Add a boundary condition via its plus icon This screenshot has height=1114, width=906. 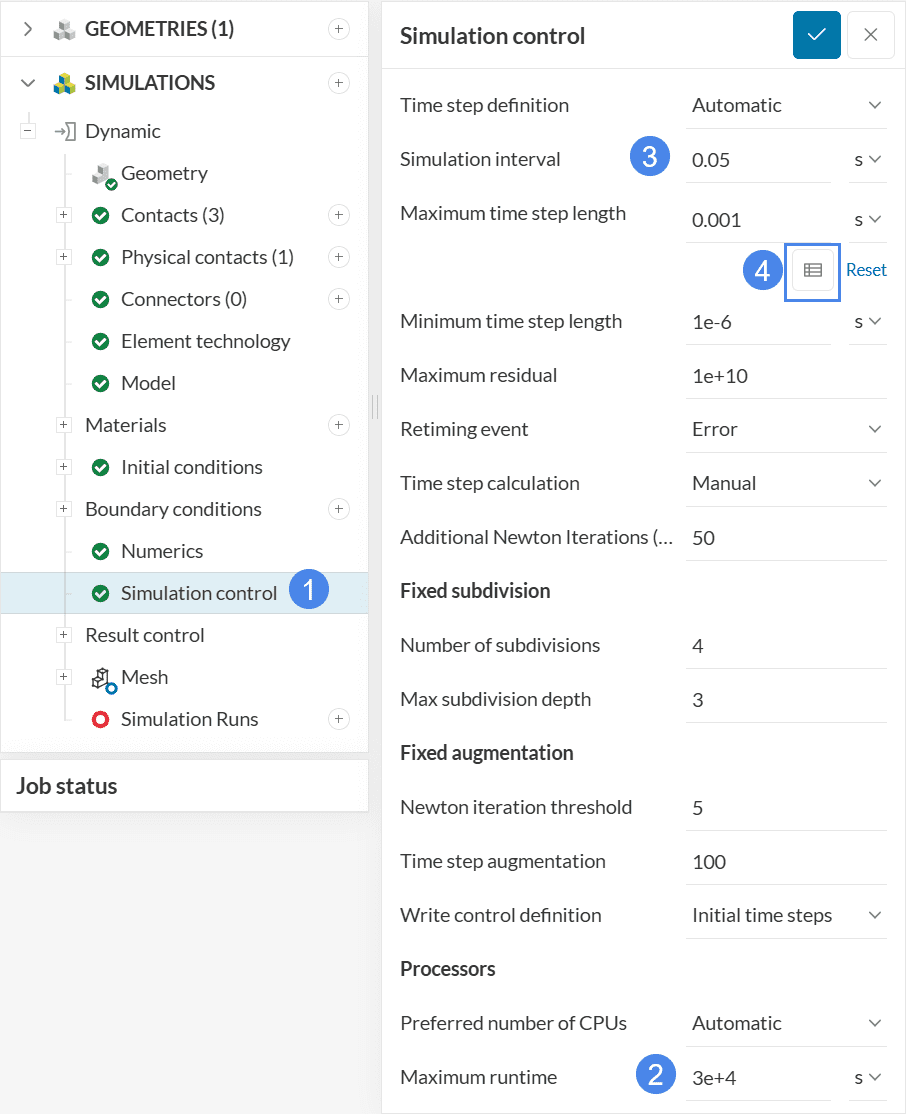pyautogui.click(x=339, y=509)
